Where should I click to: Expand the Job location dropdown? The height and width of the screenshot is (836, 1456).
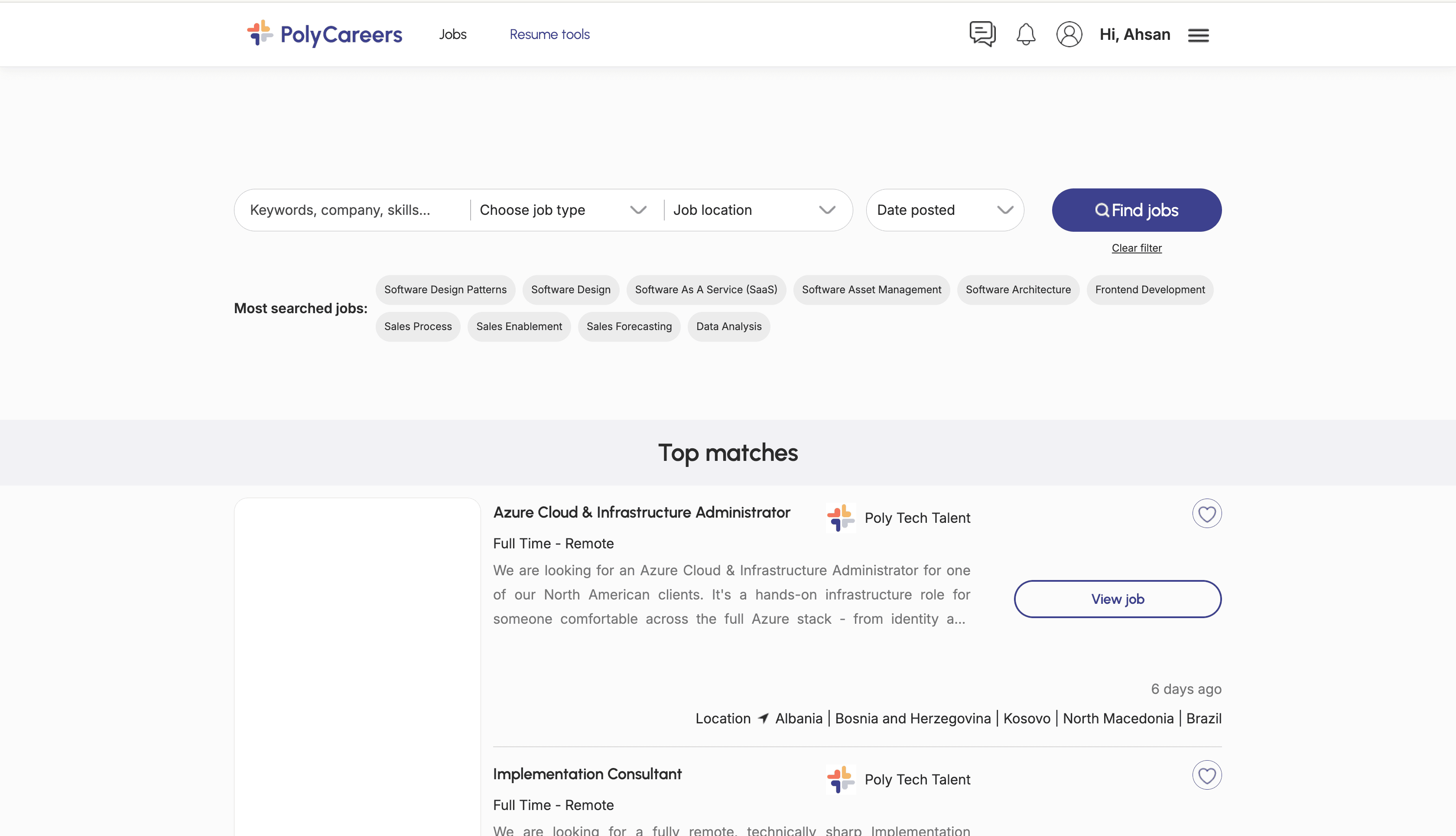click(x=754, y=210)
